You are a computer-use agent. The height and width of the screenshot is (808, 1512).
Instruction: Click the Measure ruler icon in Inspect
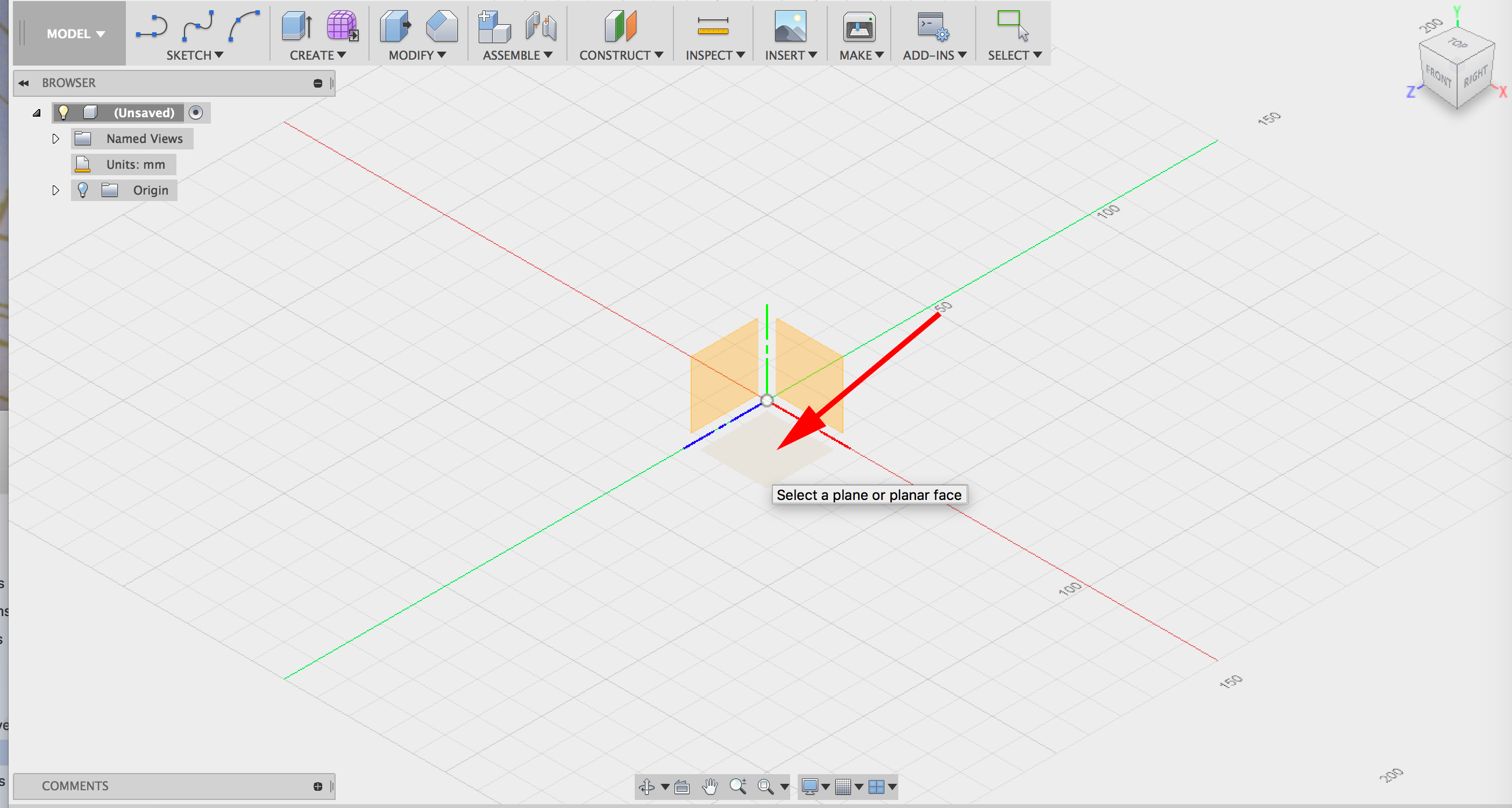point(713,26)
